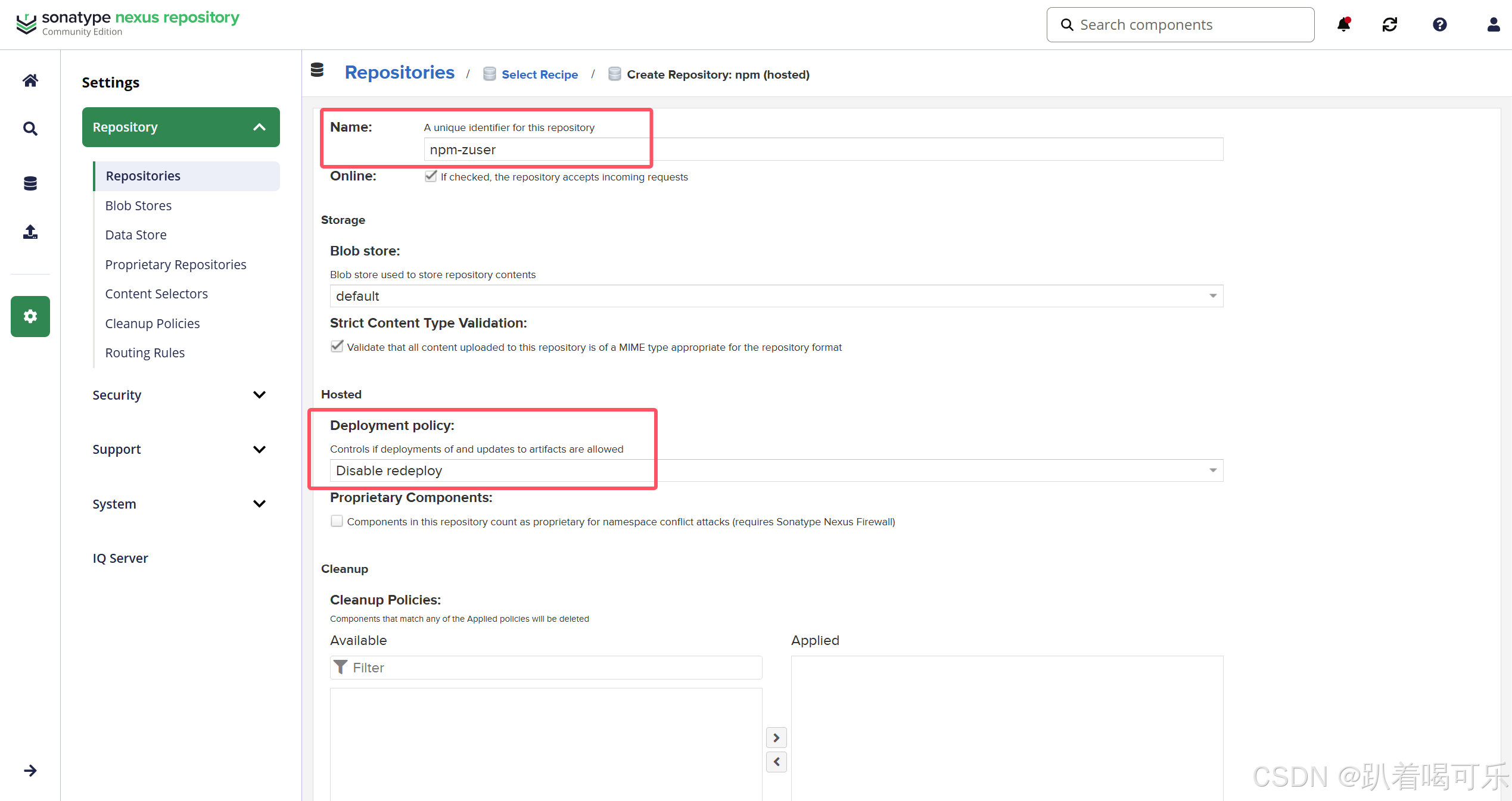Click the refresh icon in header

click(x=1390, y=24)
